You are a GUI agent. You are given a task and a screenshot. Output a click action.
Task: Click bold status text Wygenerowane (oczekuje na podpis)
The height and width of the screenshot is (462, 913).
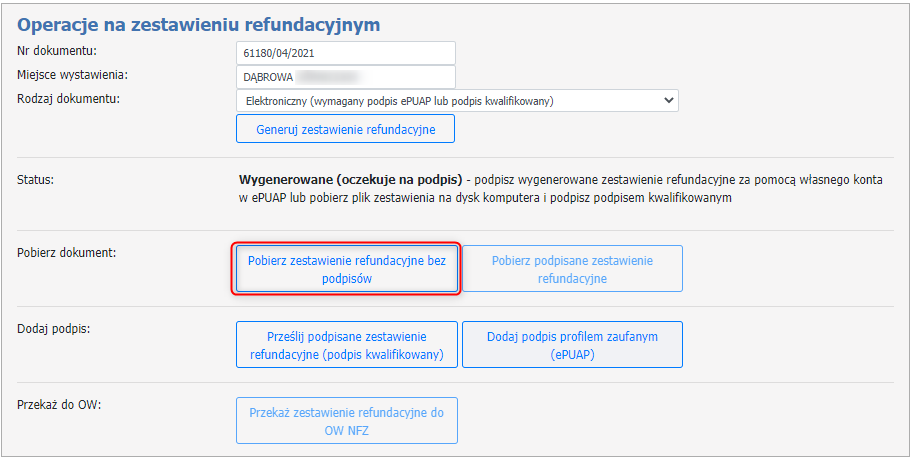(x=350, y=180)
